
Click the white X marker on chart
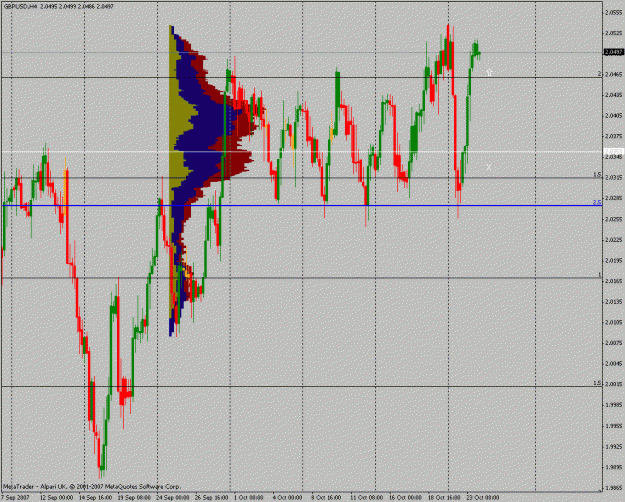(489, 167)
